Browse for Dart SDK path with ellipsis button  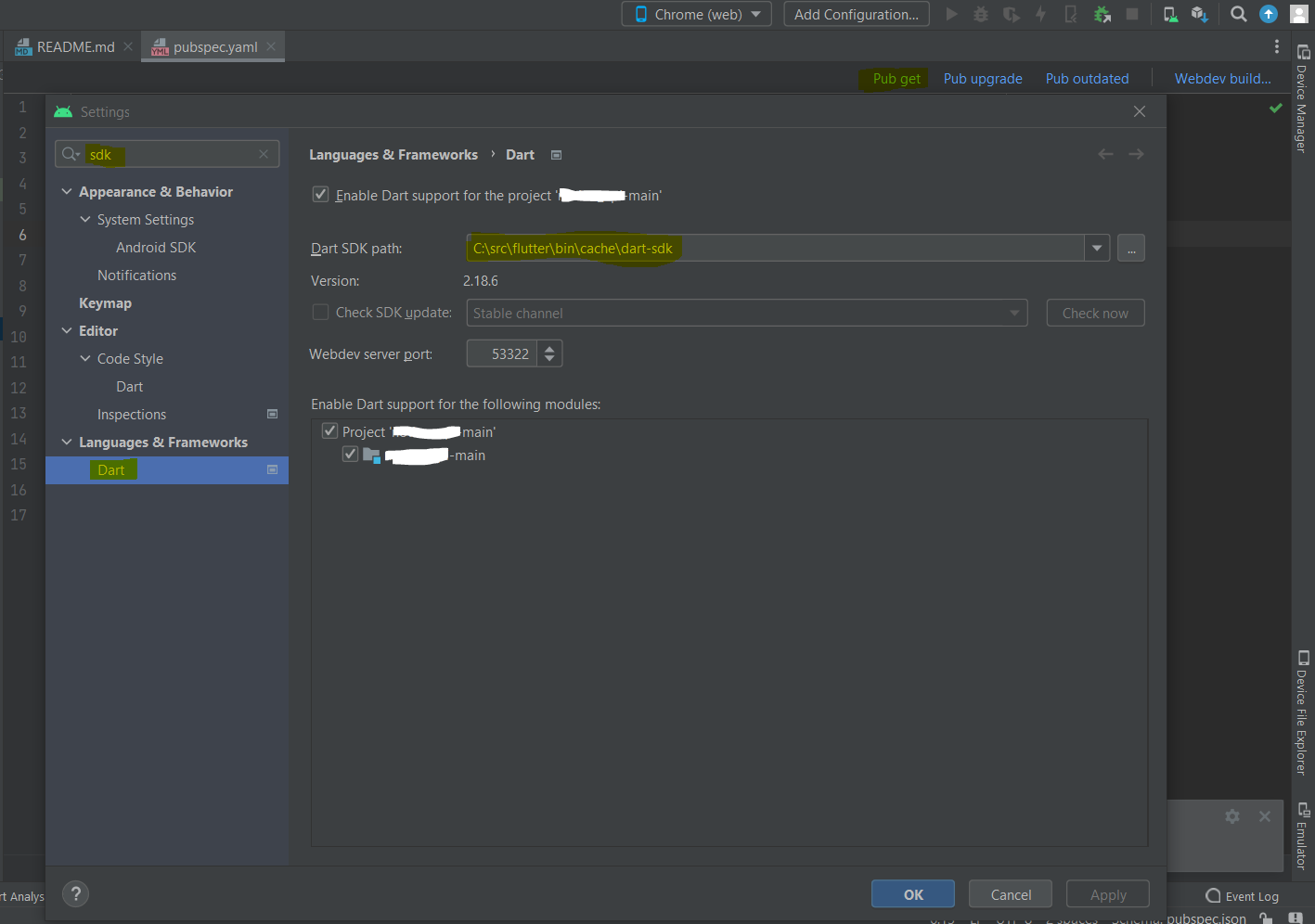(x=1130, y=248)
